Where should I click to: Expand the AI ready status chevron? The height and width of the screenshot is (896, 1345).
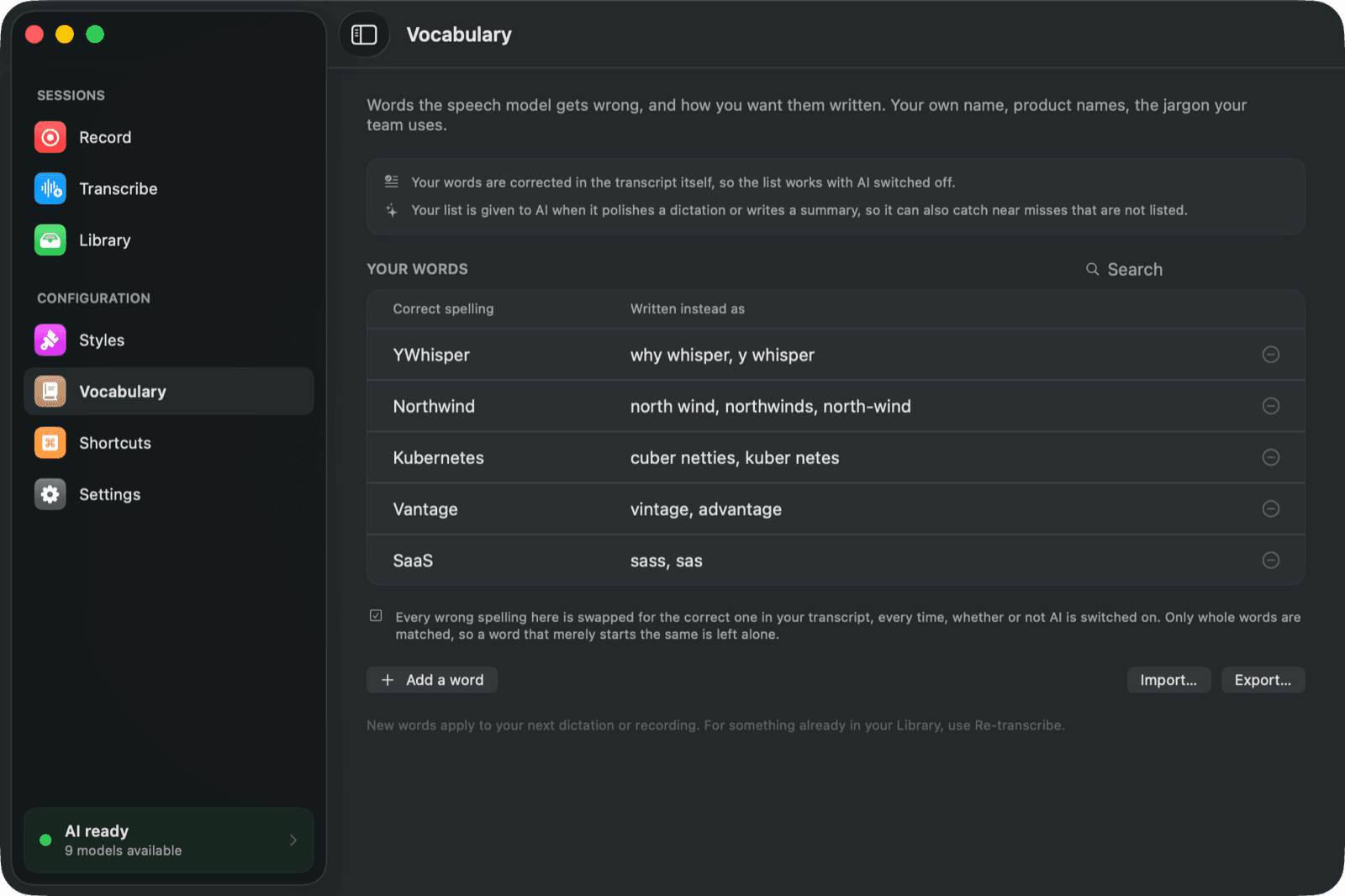(x=293, y=840)
